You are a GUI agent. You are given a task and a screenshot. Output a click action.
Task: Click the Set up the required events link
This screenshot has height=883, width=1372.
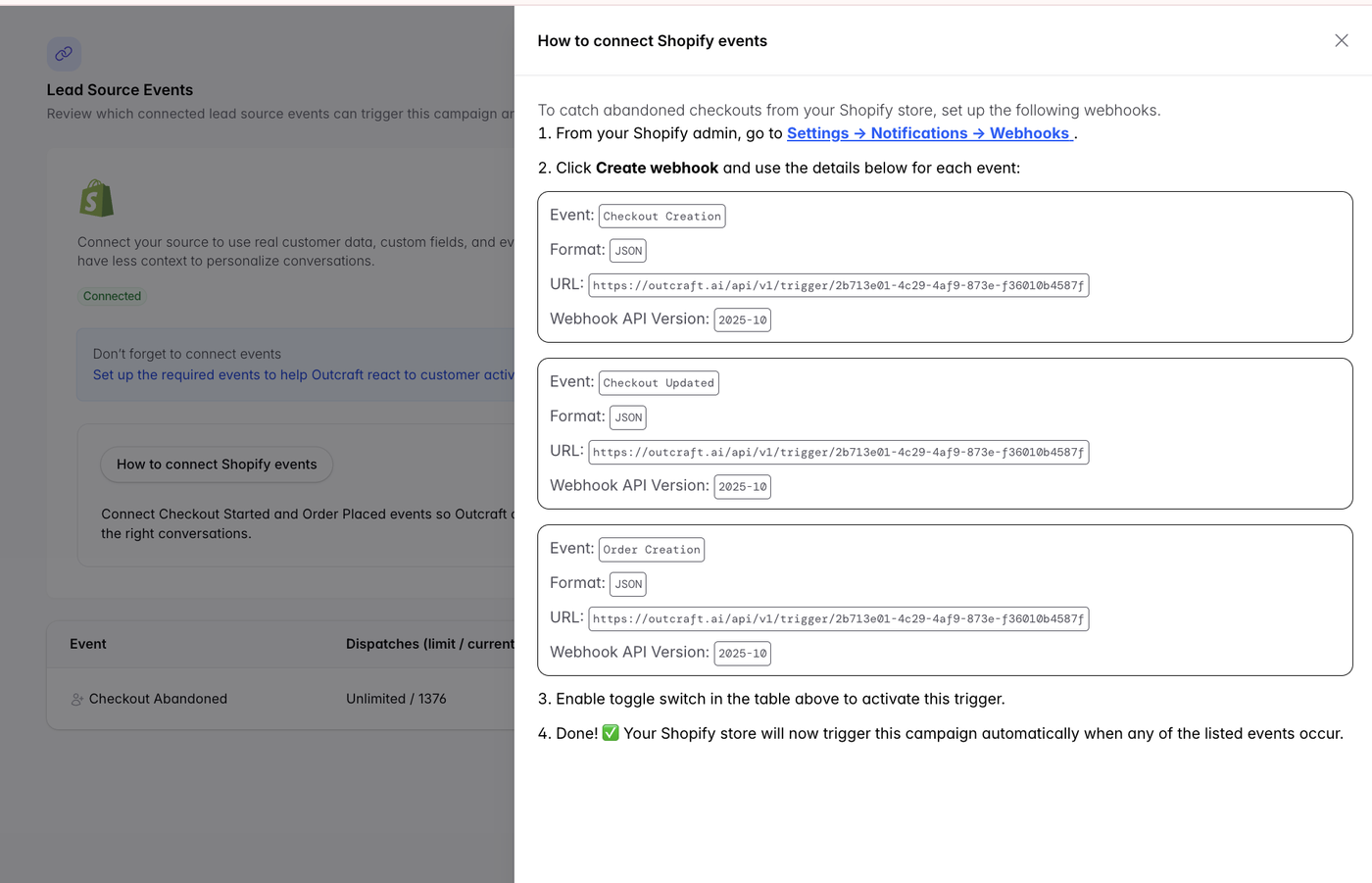(304, 374)
